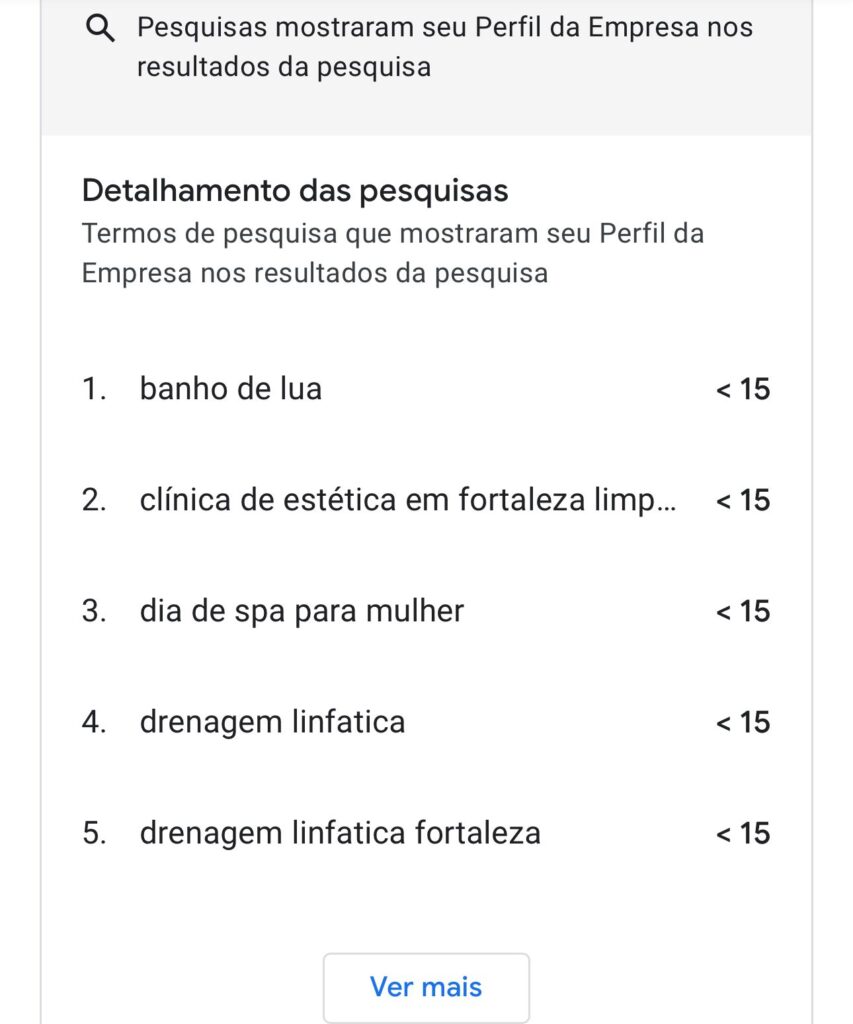
Task: Click rank number 5 in the search list
Action: coord(94,832)
